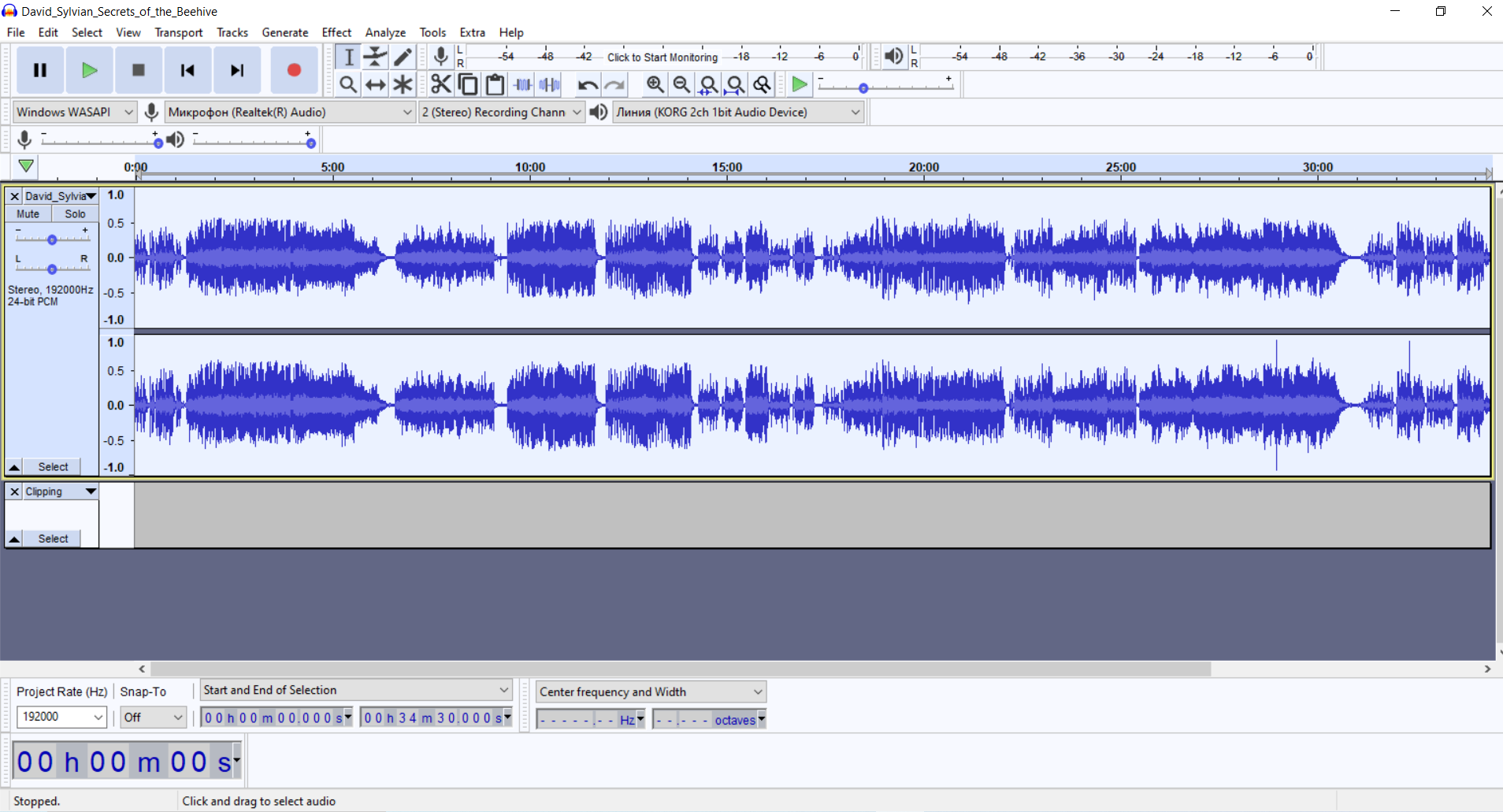The image size is (1503, 812).
Task: Open the Analyze menu
Action: (385, 32)
